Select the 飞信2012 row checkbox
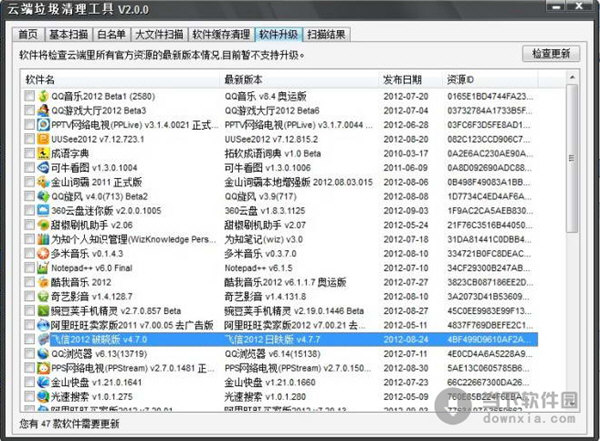 [x=29, y=339]
